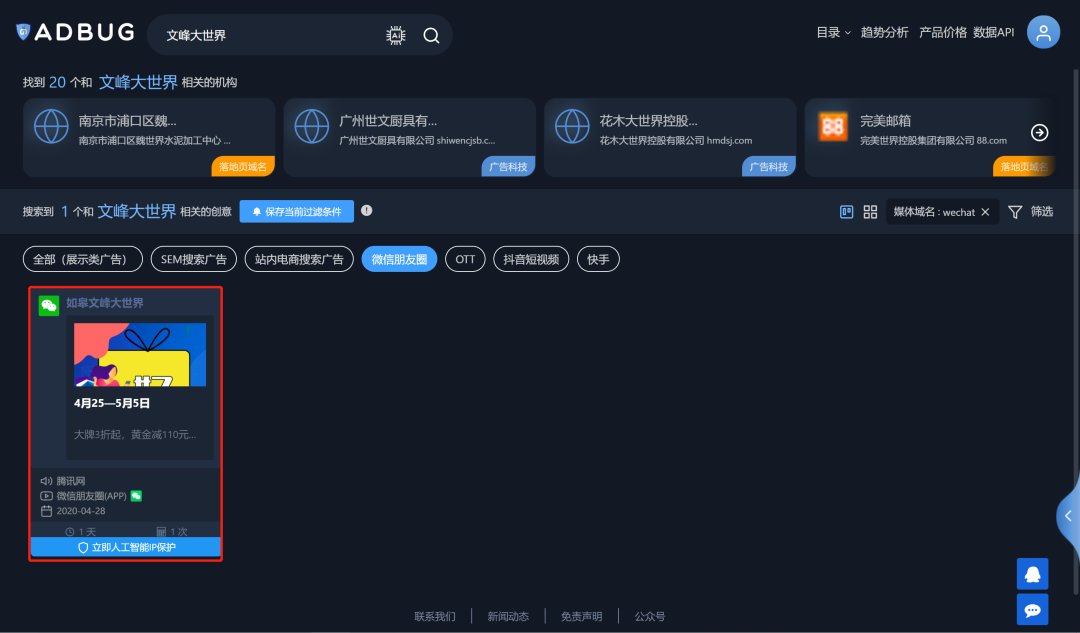Click the 如皋文峰大世界 advertiser name

click(x=105, y=303)
